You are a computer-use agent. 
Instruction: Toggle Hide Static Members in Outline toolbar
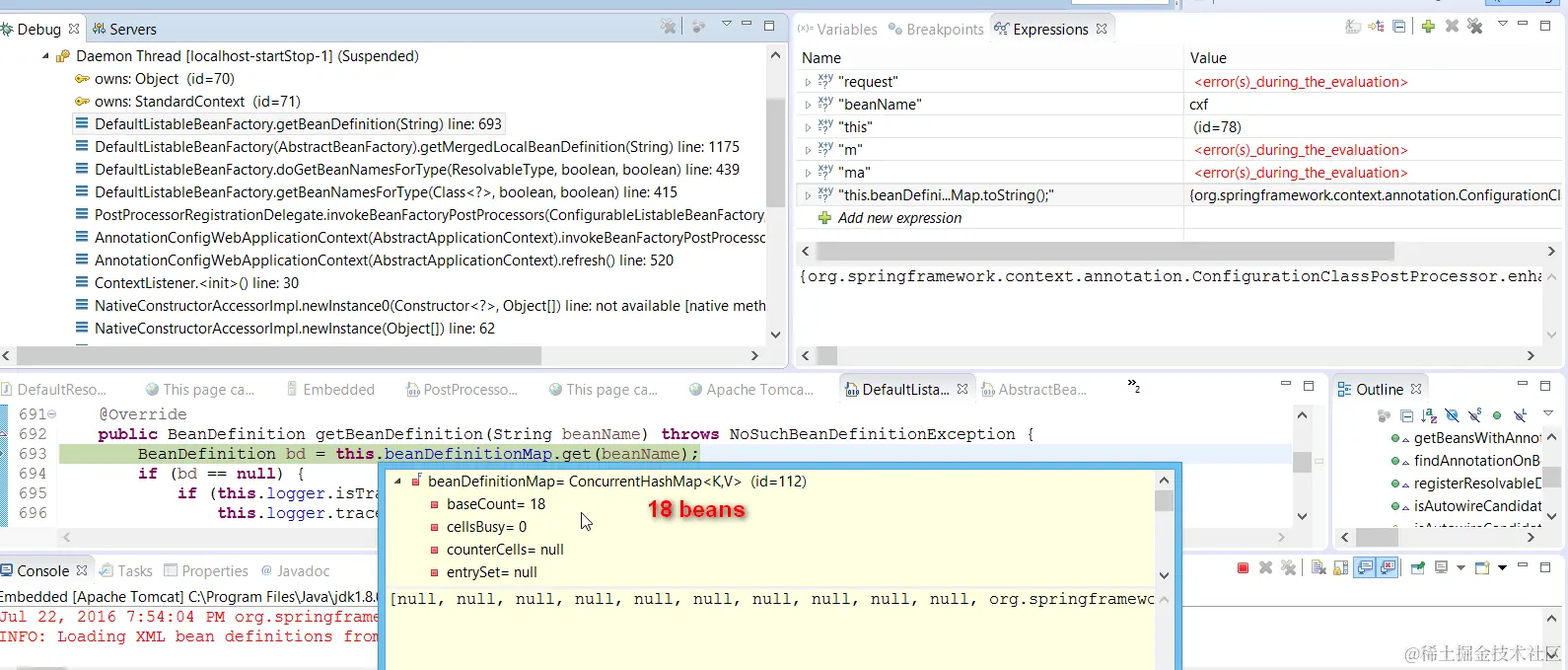(x=1474, y=415)
